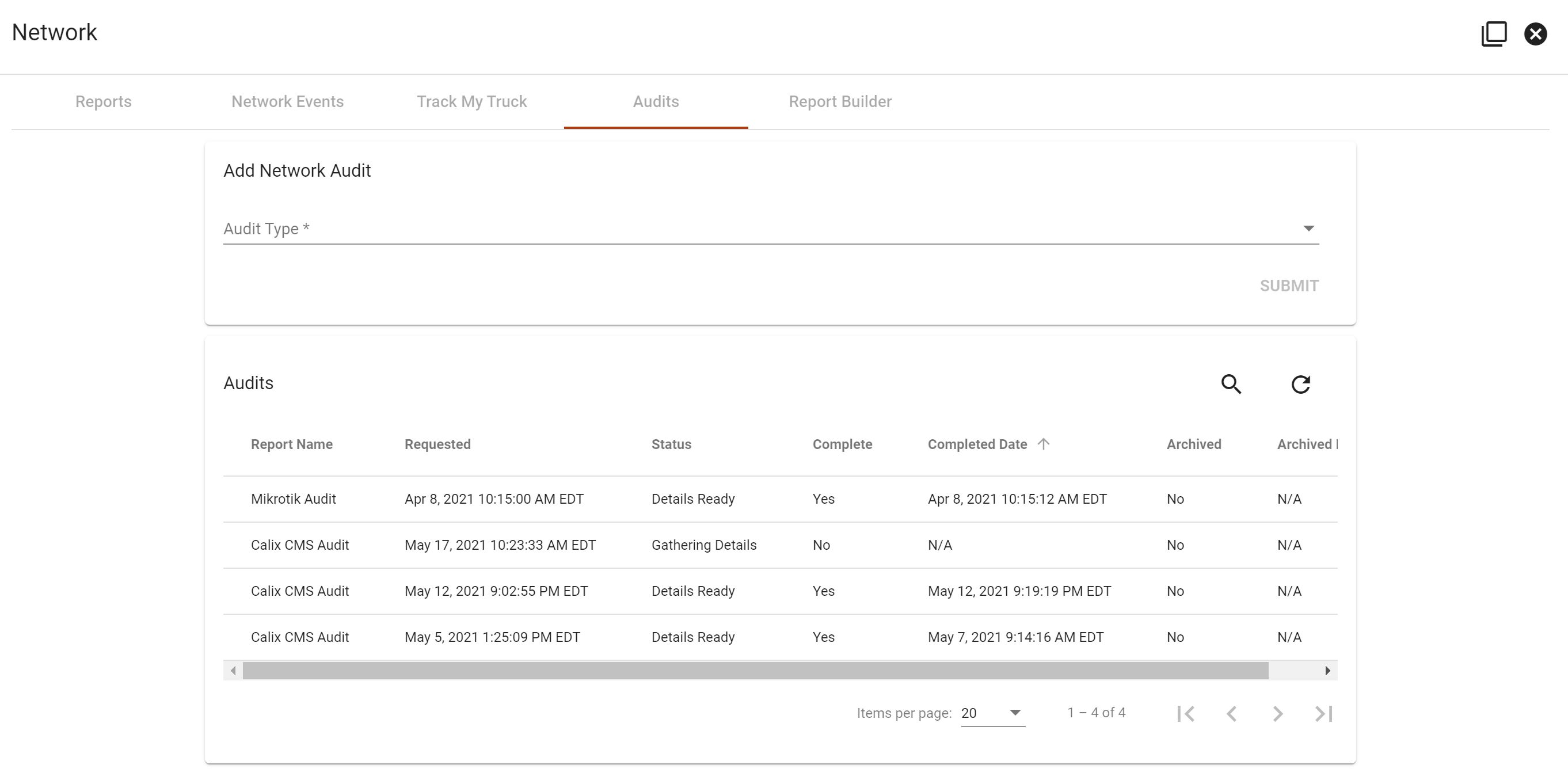The width and height of the screenshot is (1568, 776).
Task: Sort by Status column header
Action: [x=671, y=444]
